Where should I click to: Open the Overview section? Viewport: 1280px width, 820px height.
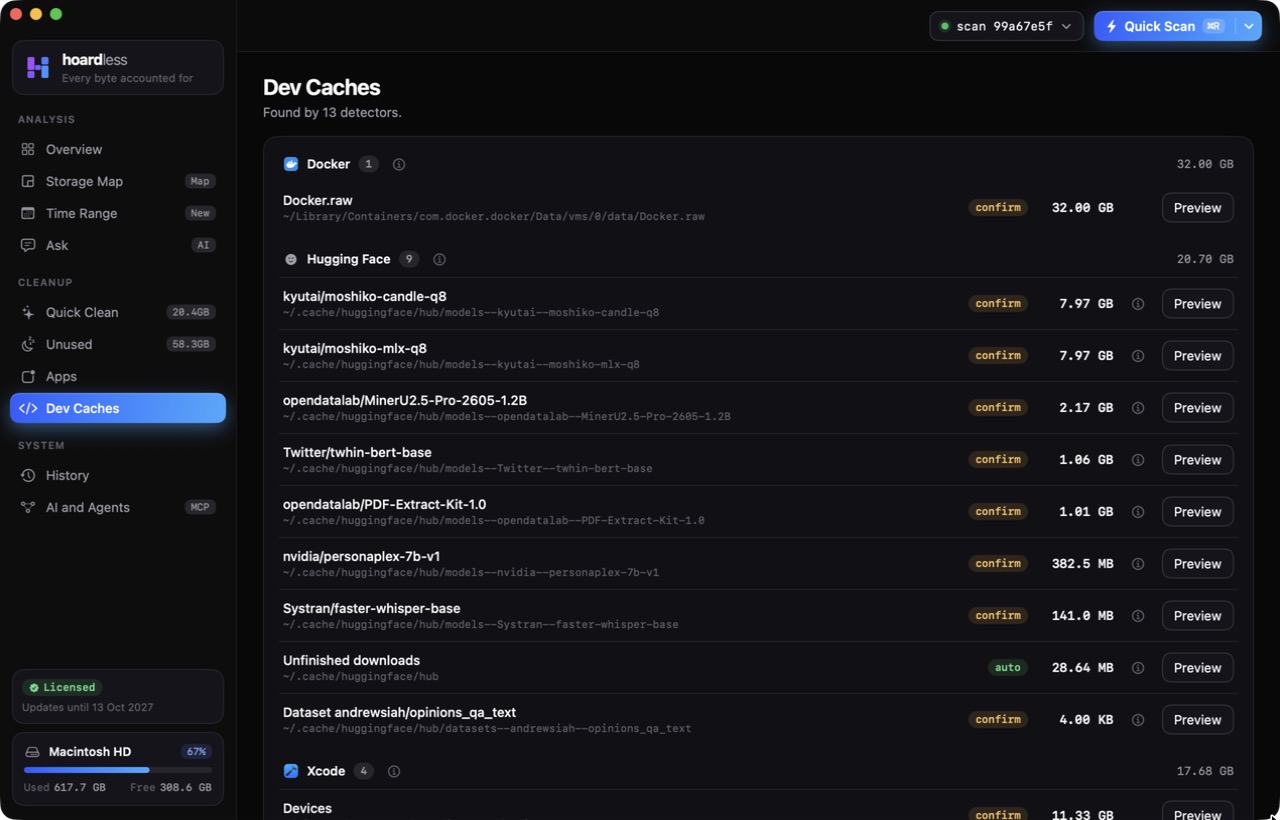[118, 149]
